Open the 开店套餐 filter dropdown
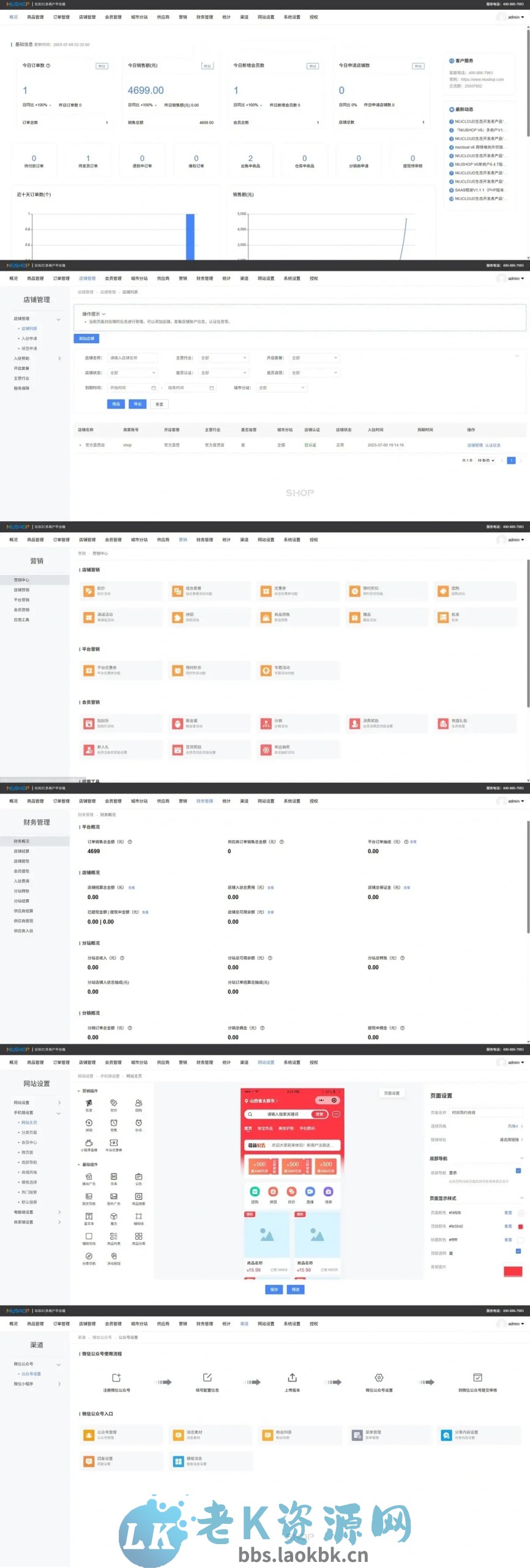This screenshot has height=1568, width=530. [x=315, y=358]
